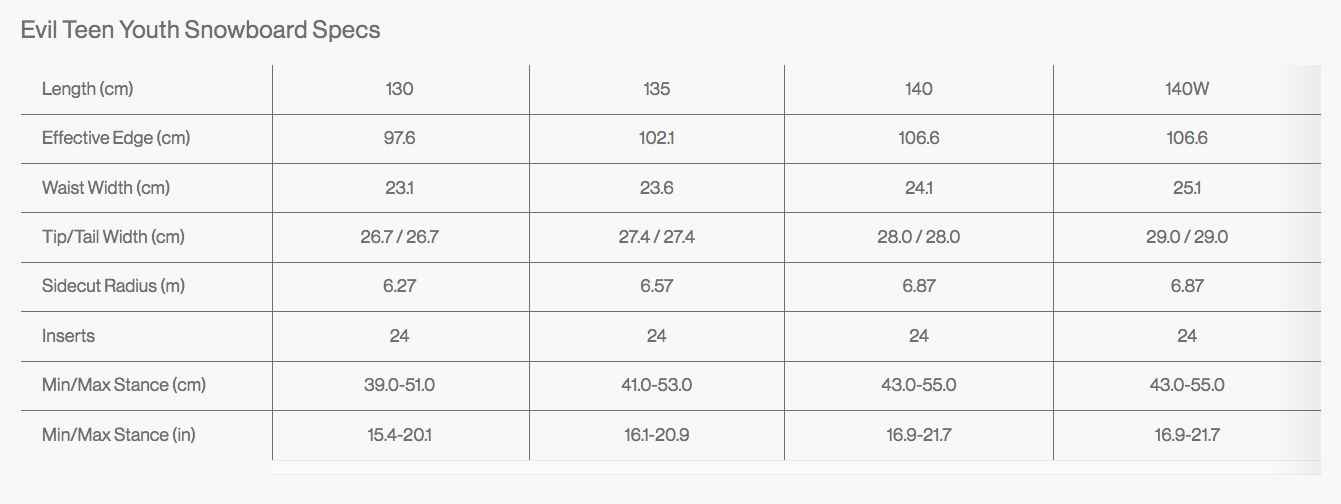The width and height of the screenshot is (1341, 504).
Task: Click the 'Min/Max Stance (in)' row label
Action: 118,435
